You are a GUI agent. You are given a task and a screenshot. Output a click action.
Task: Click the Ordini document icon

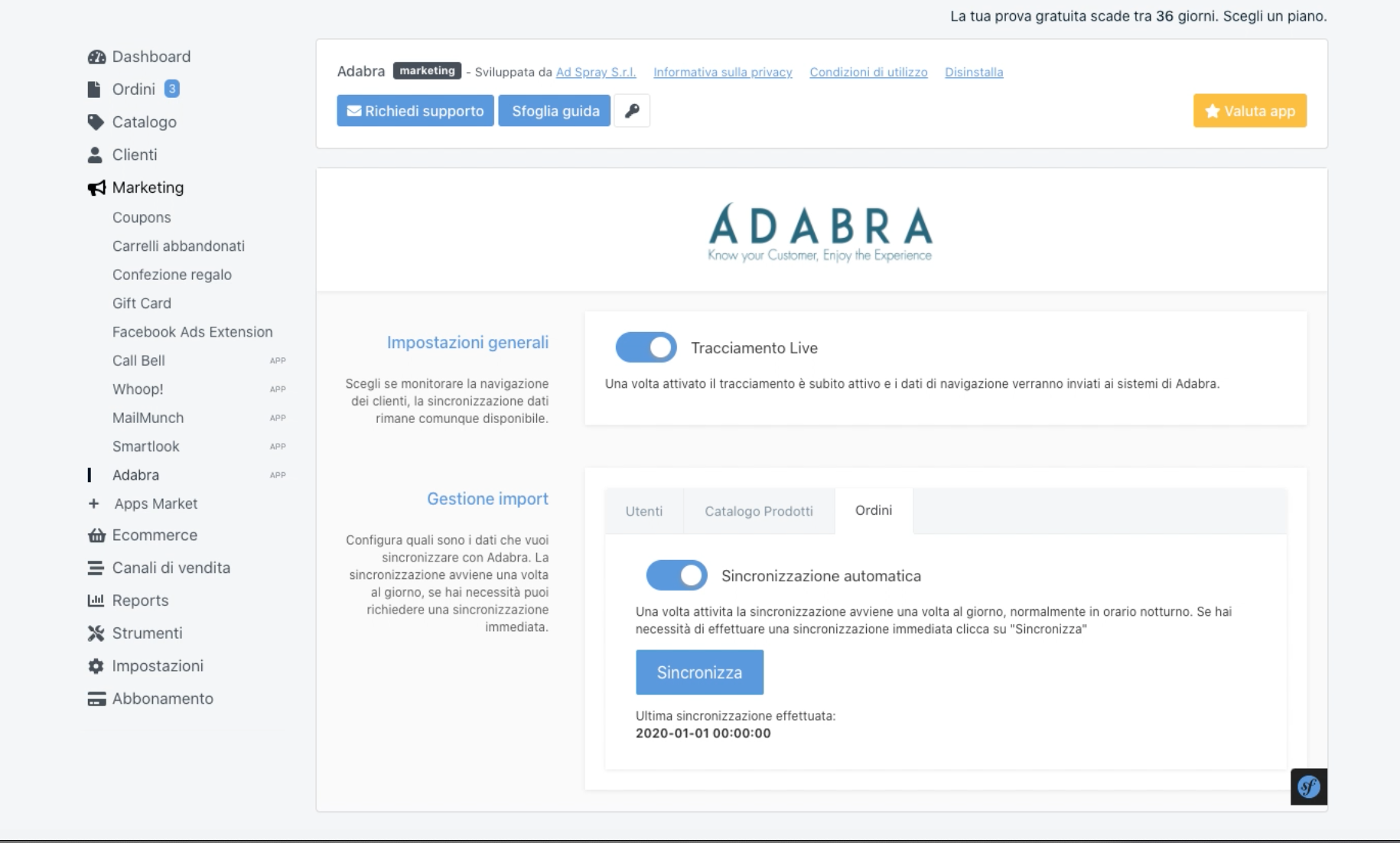(x=94, y=90)
